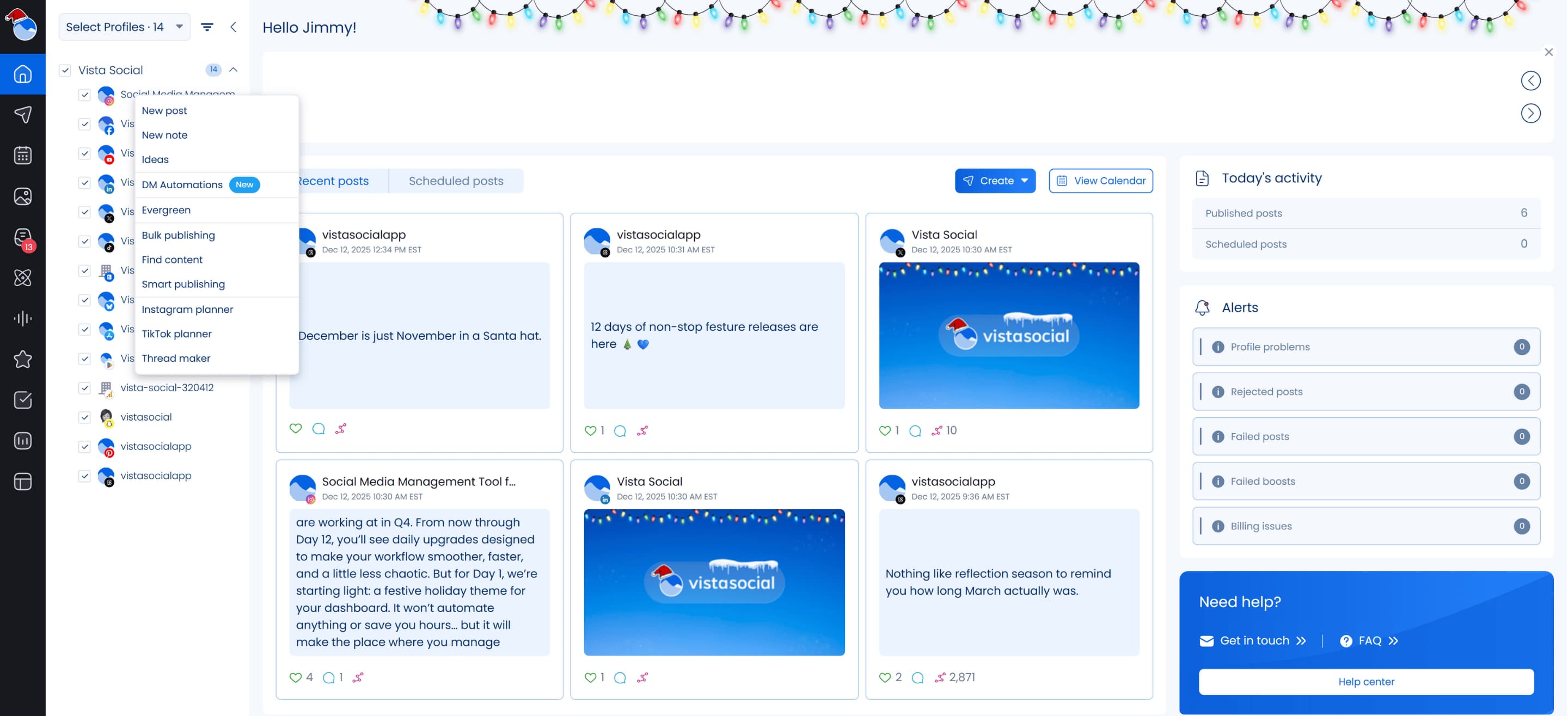
Task: Toggle the vistasocial profile checkbox
Action: point(84,417)
